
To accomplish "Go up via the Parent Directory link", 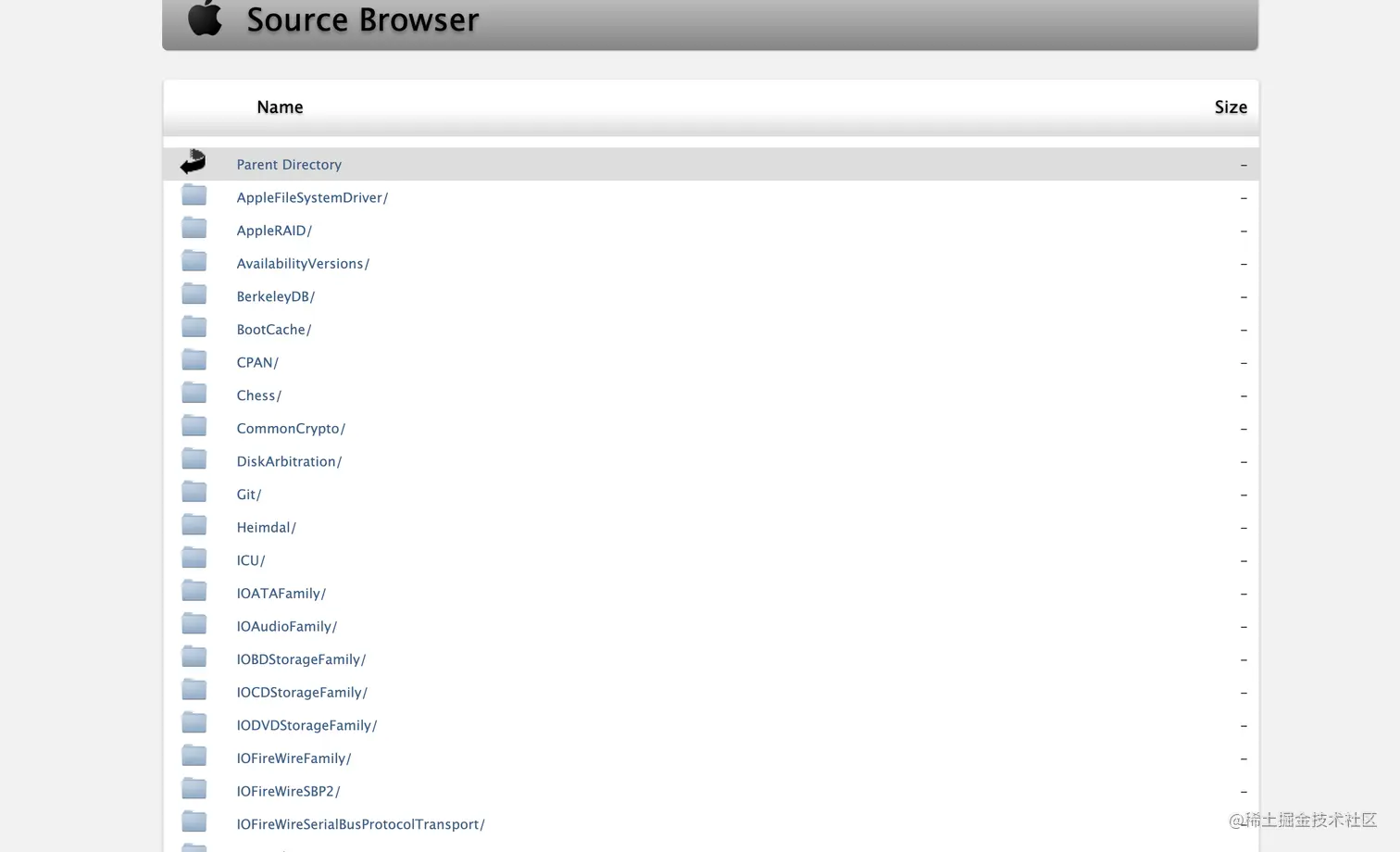I will point(289,164).
